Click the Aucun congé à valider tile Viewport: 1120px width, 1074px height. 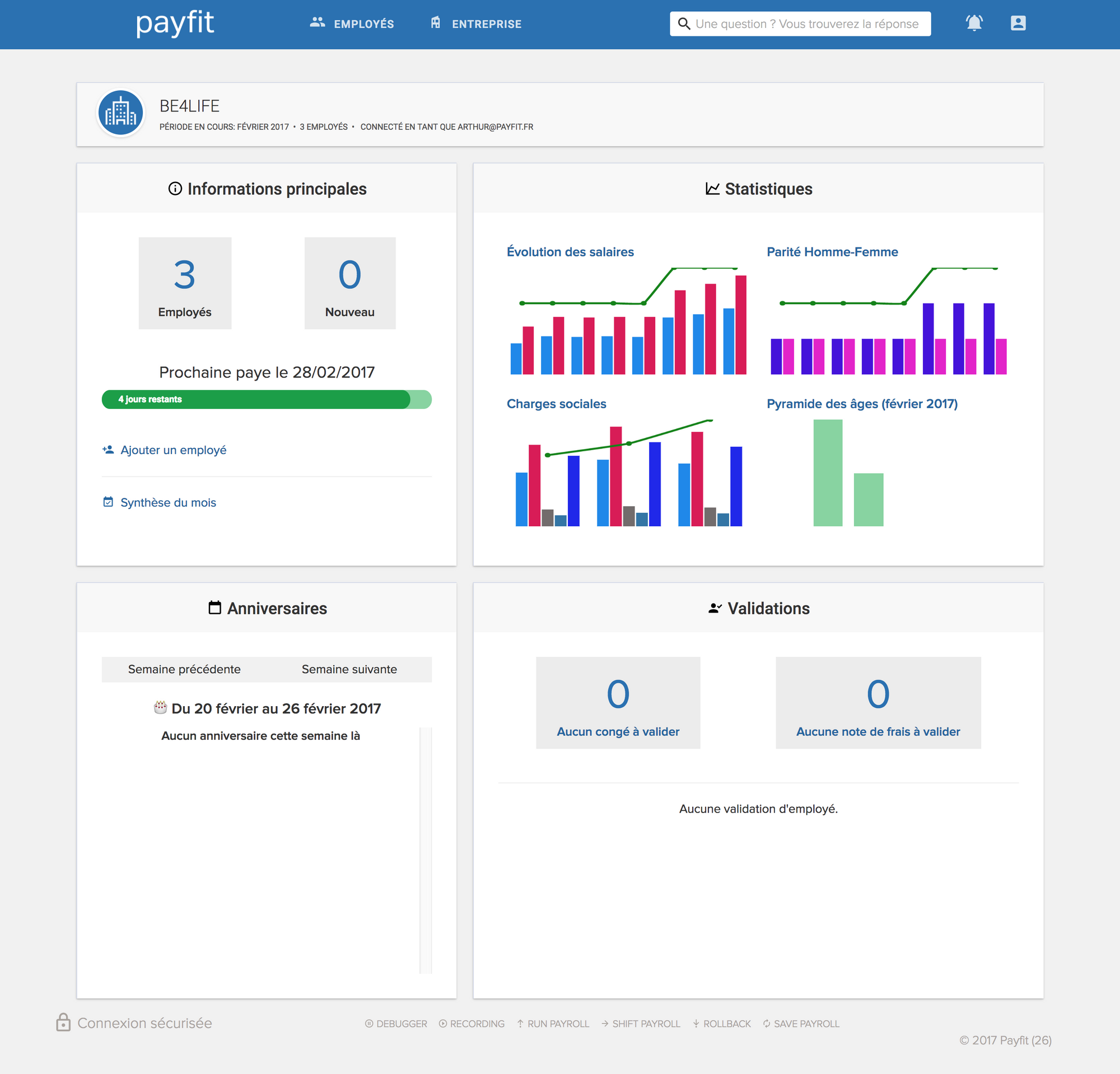[x=618, y=702]
